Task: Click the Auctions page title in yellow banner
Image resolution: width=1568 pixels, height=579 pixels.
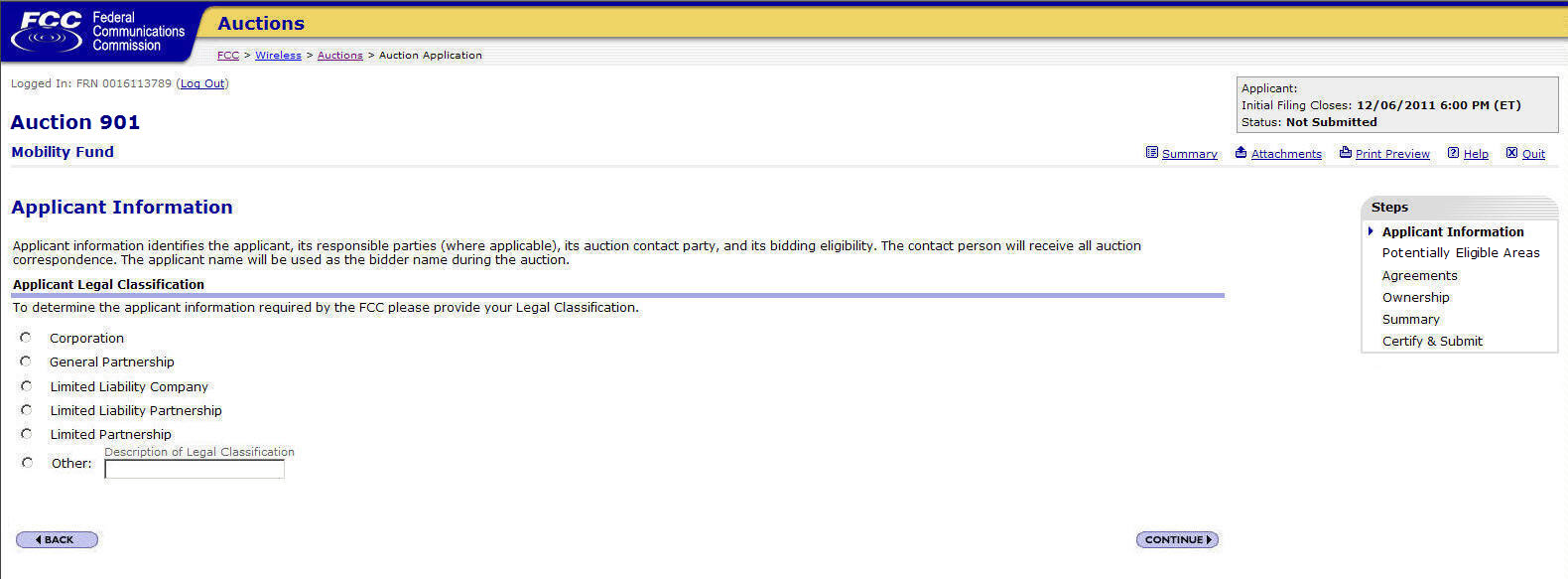Action: [261, 23]
